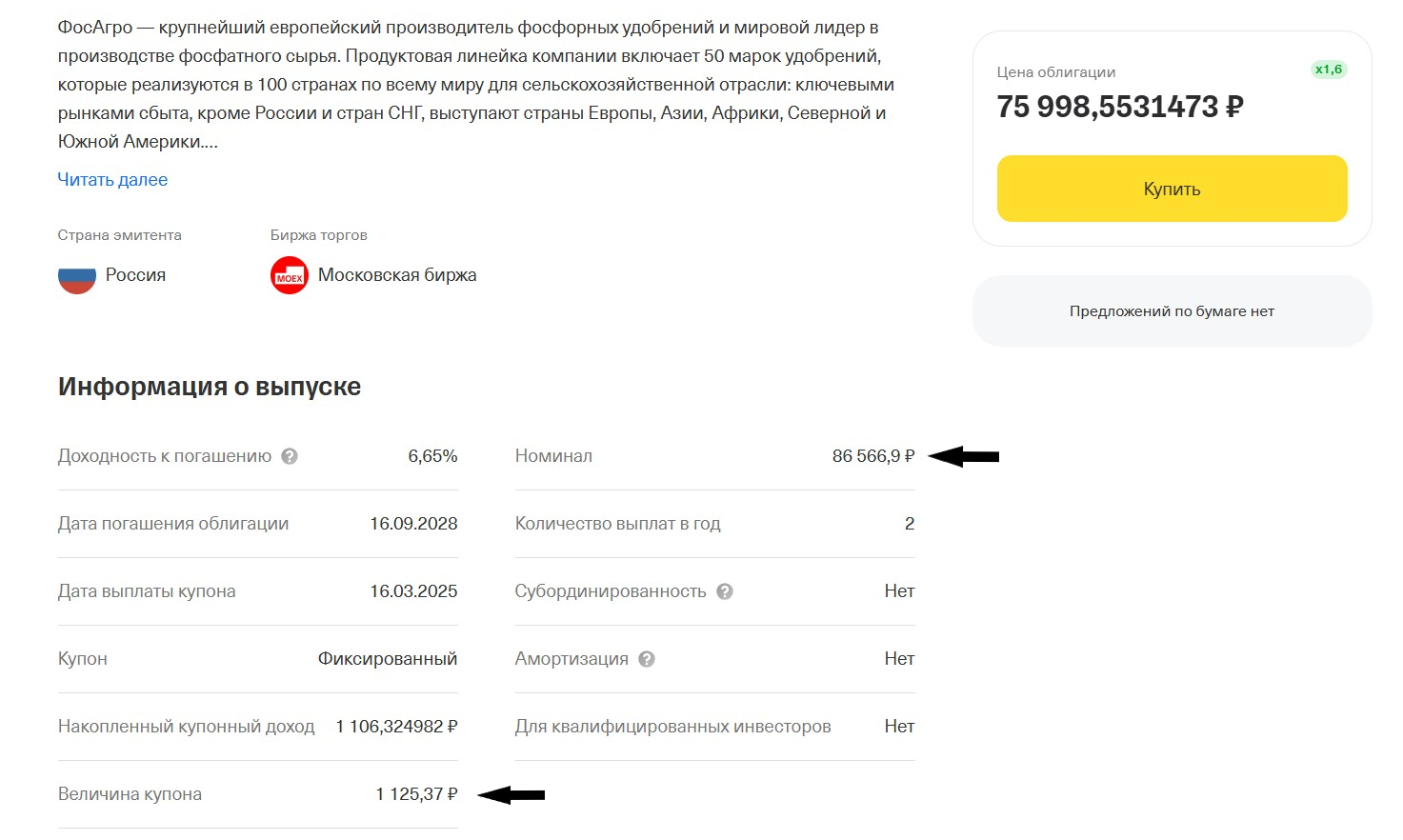
Task: Open the subordination help question icon
Action: point(725,591)
